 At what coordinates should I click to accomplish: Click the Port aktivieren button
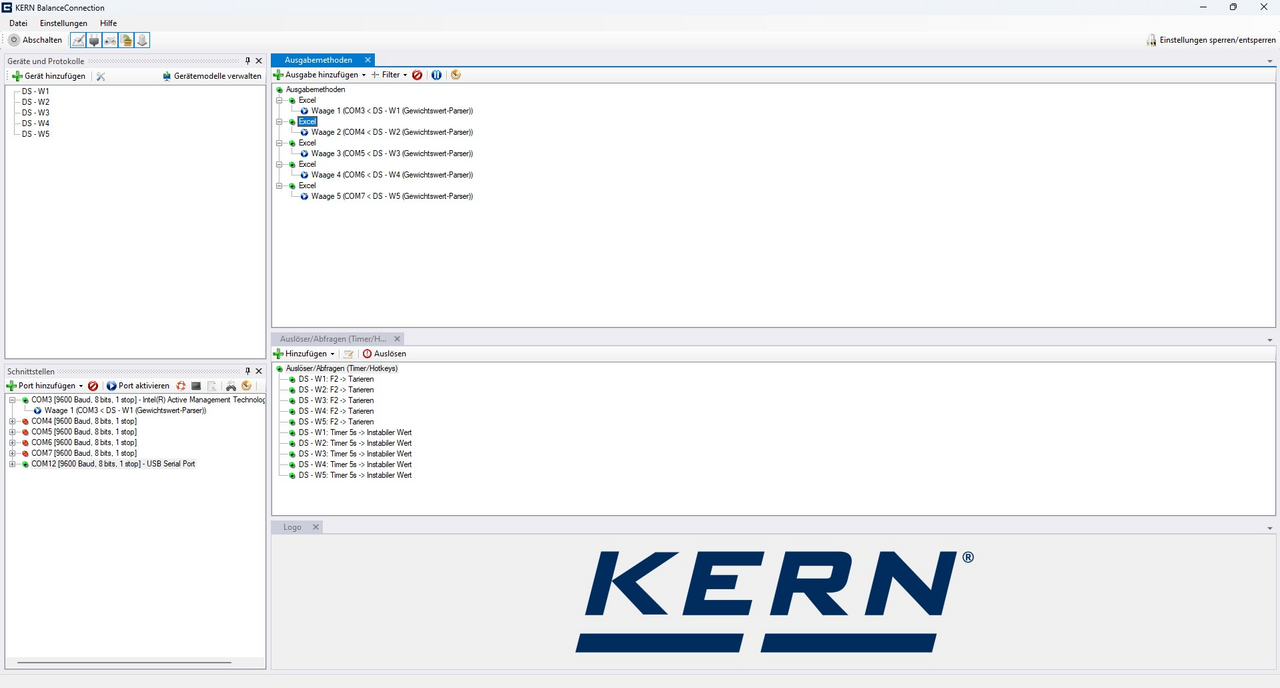click(x=138, y=386)
